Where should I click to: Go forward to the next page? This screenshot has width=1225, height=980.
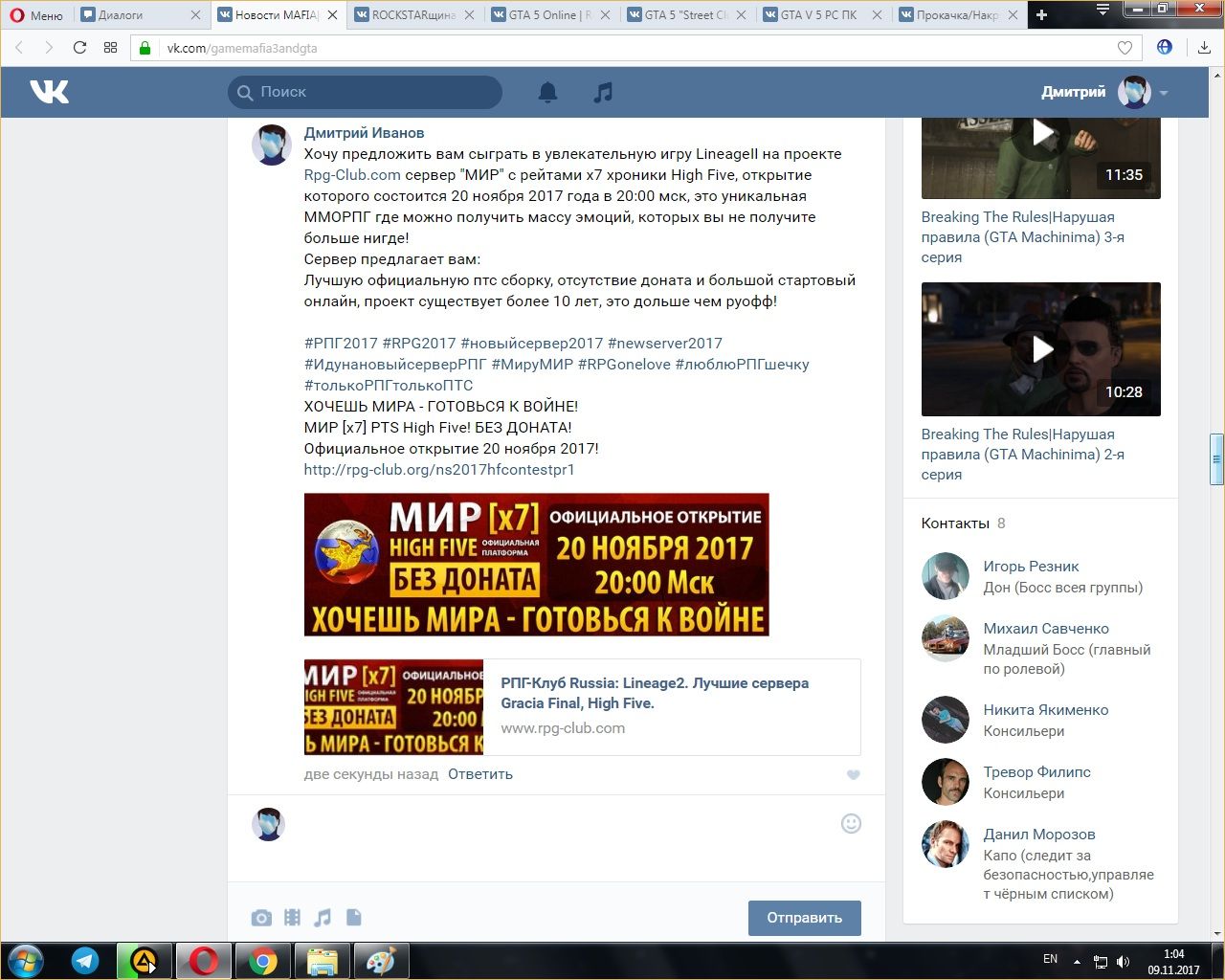pos(49,48)
